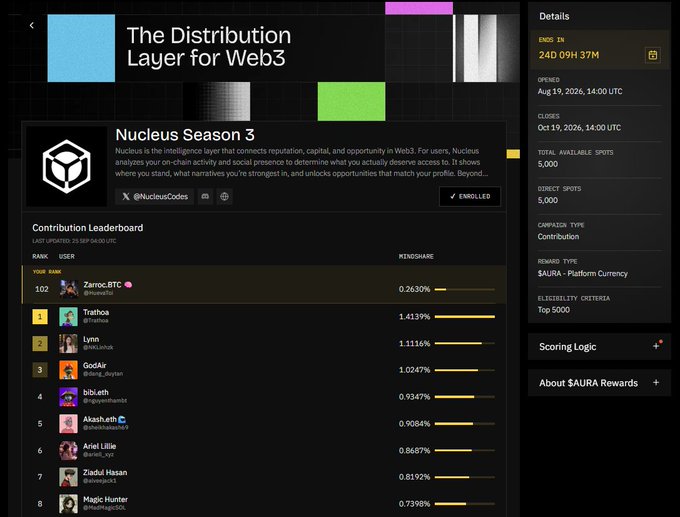Open Ziadul Hasan's avatar picture
This screenshot has height=517, width=680.
69,477
